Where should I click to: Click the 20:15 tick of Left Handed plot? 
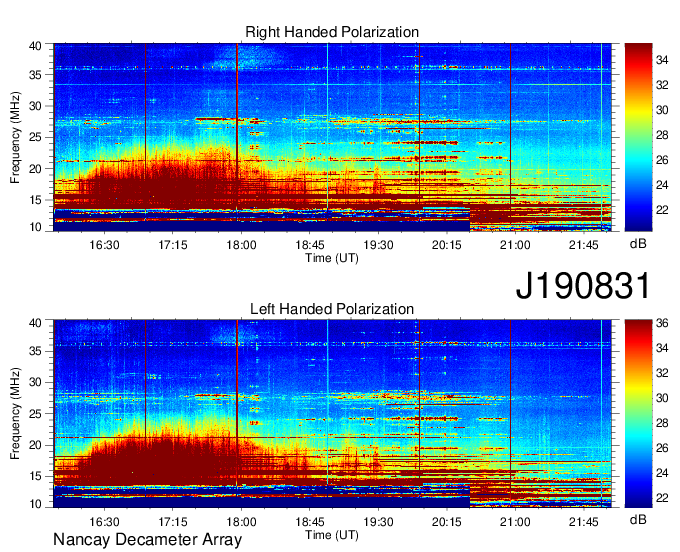[x=447, y=522]
